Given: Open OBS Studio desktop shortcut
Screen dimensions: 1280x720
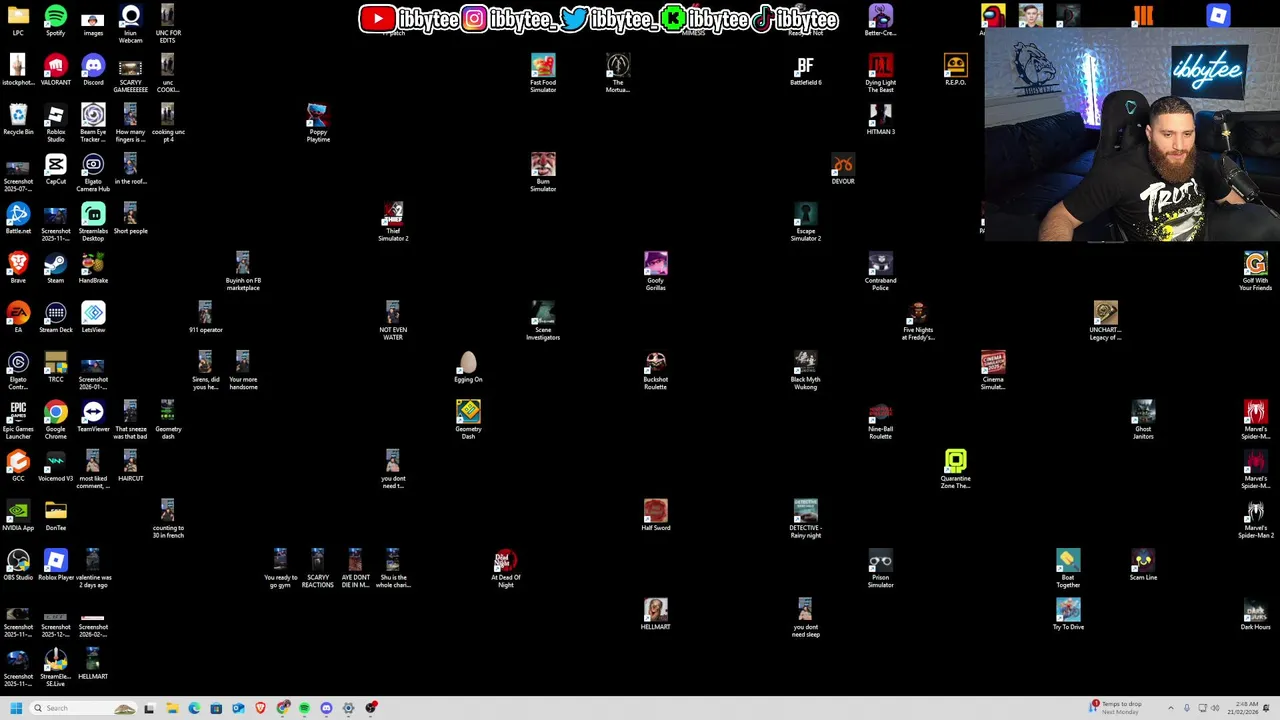Looking at the screenshot, I should tap(18, 565).
